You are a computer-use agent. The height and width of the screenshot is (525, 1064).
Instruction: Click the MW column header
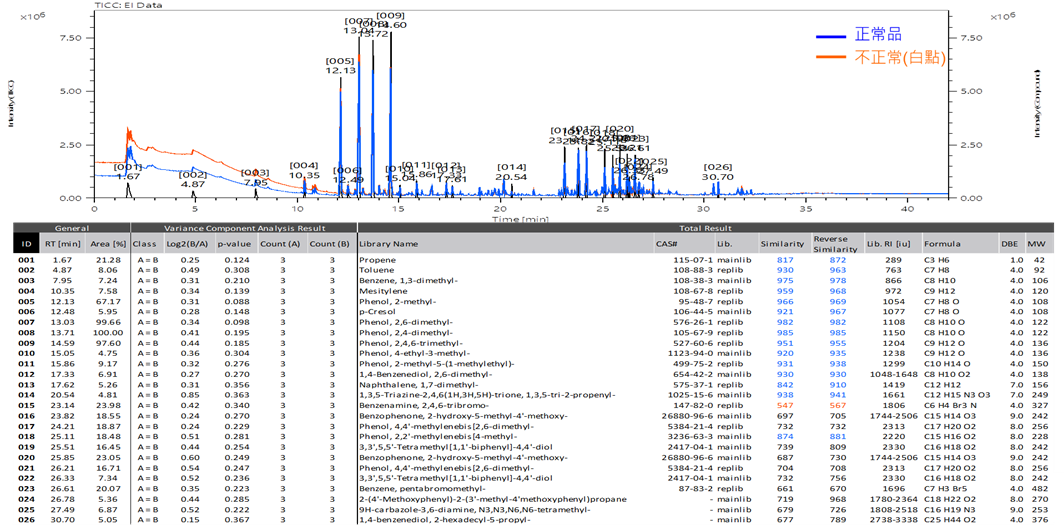click(1038, 244)
